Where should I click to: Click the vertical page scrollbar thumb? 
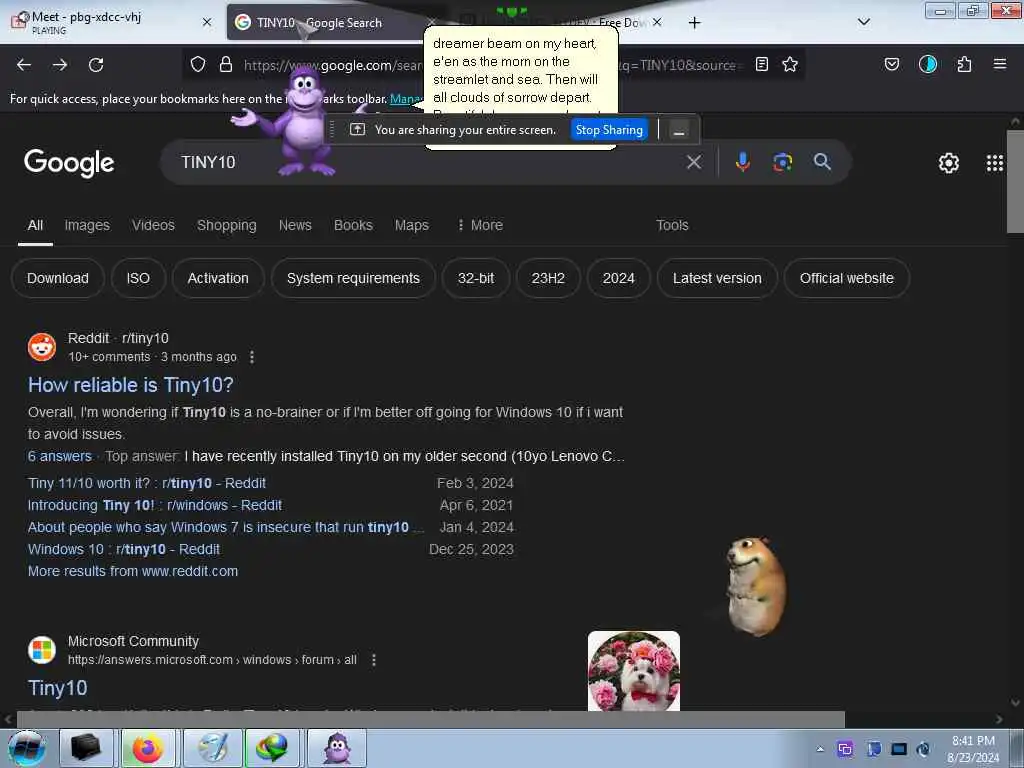coord(1015,182)
